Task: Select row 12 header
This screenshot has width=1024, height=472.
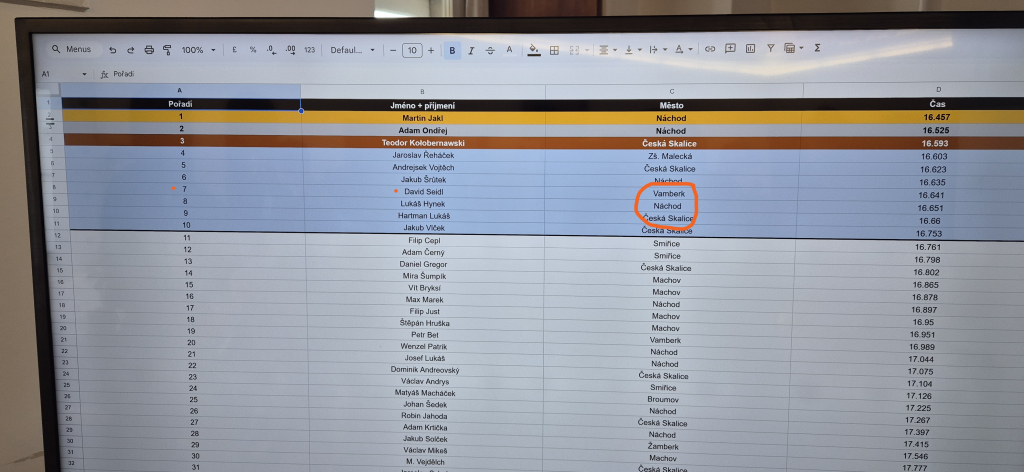Action: point(58,235)
